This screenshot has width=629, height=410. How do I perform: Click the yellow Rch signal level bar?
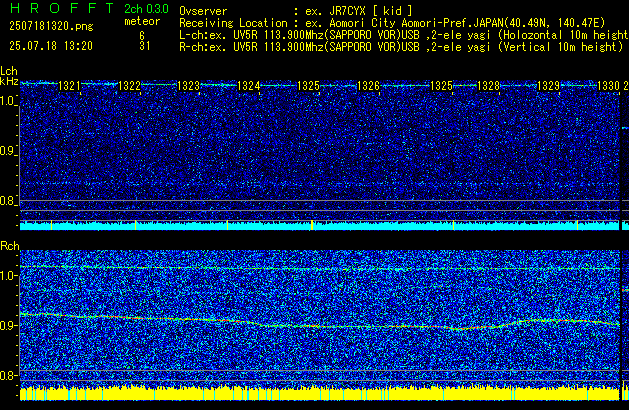[x=320, y=393]
